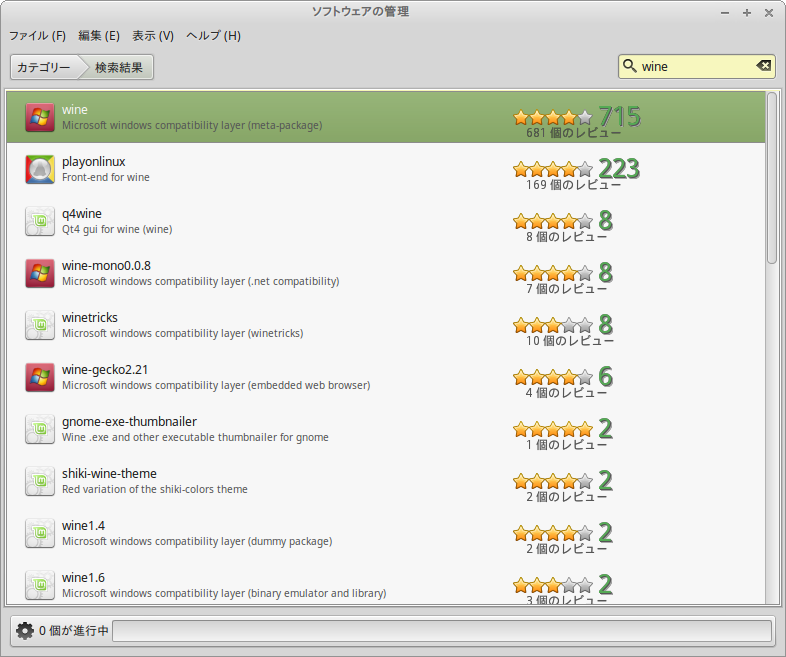Screen dimensions: 786x657
Task: Select the shiki-wine-theme title
Action: (x=109, y=474)
